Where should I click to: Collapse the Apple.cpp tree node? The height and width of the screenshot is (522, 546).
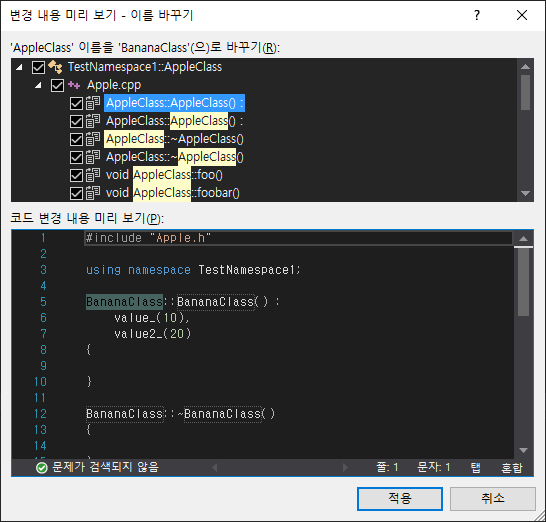[x=38, y=85]
